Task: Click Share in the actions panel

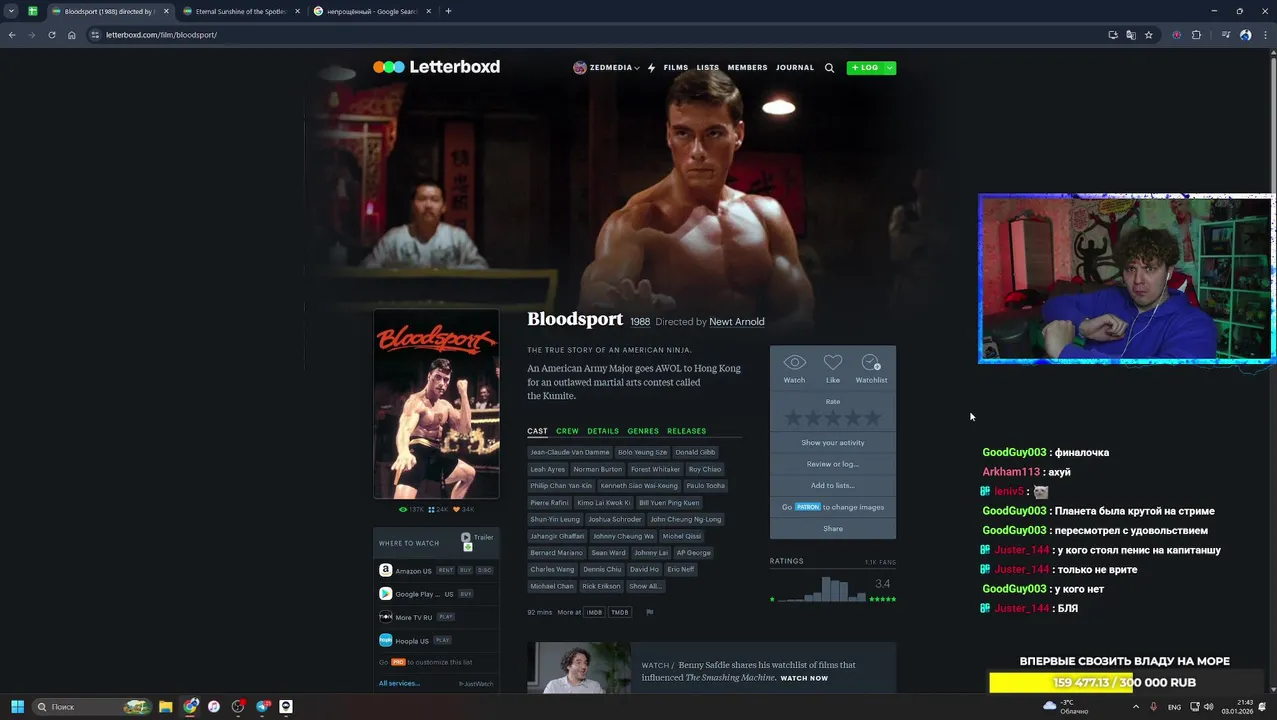Action: [833, 529]
